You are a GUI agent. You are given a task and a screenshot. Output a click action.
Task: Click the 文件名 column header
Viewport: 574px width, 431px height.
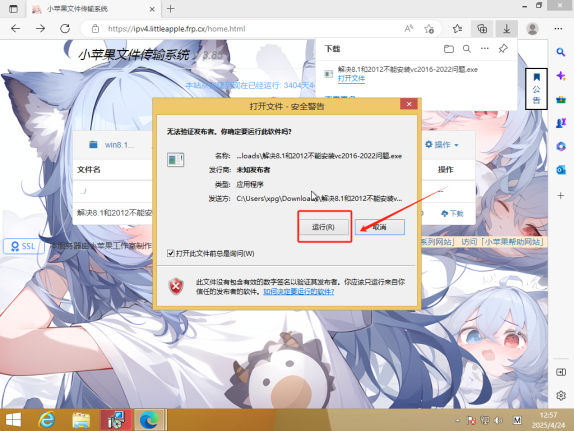point(89,170)
